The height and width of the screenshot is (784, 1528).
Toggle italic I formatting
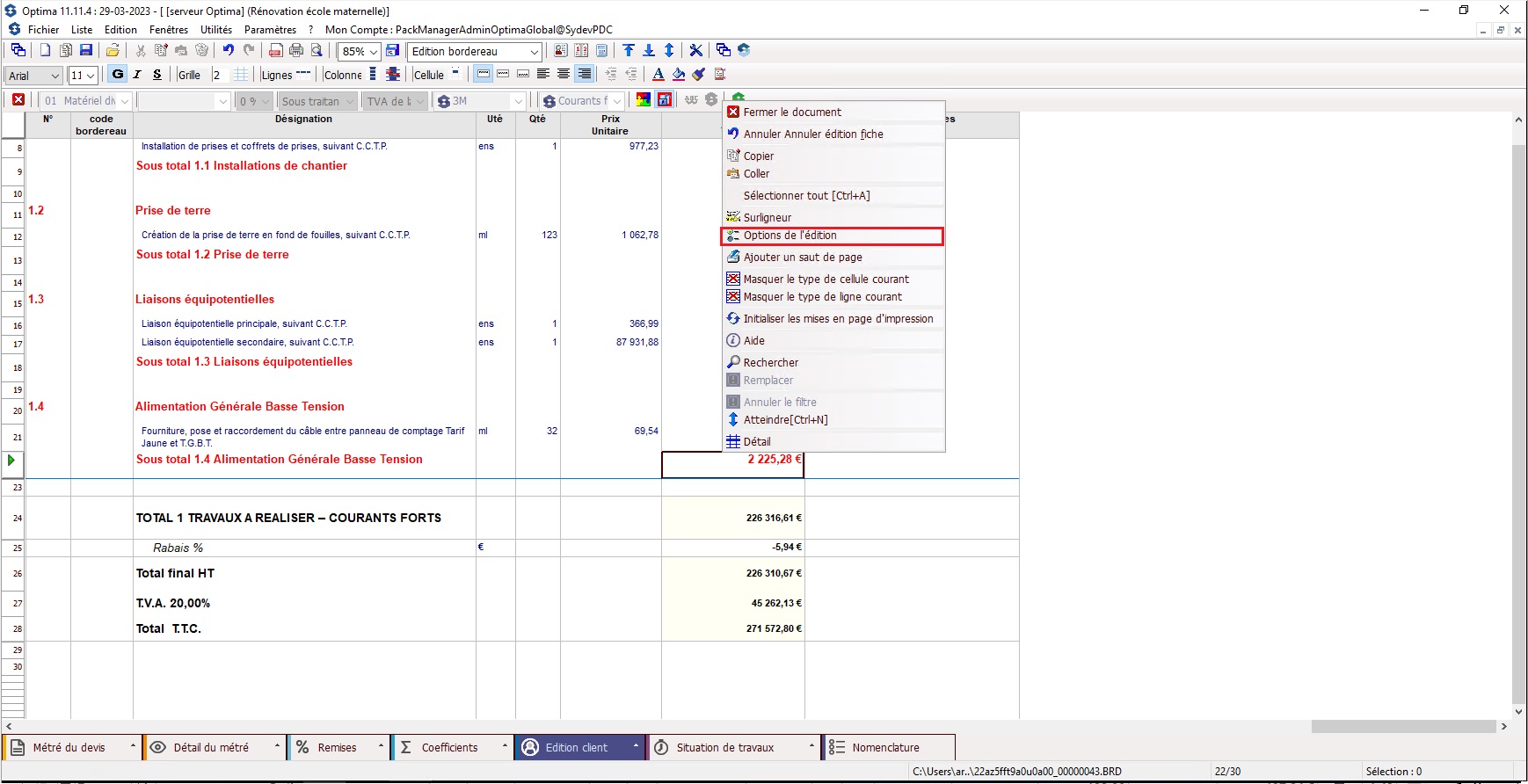[x=137, y=75]
